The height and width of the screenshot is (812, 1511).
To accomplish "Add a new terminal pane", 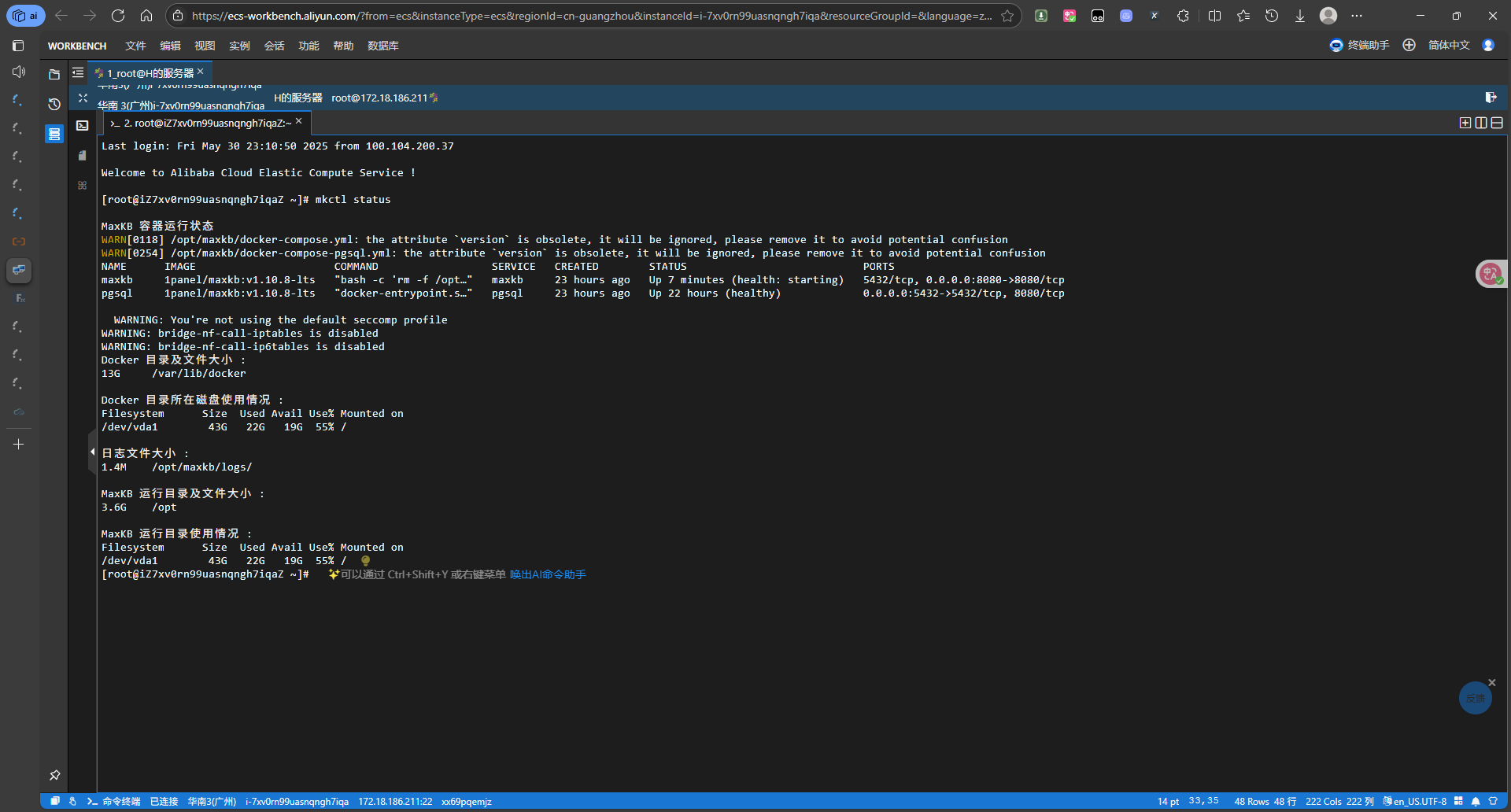I will click(1465, 123).
